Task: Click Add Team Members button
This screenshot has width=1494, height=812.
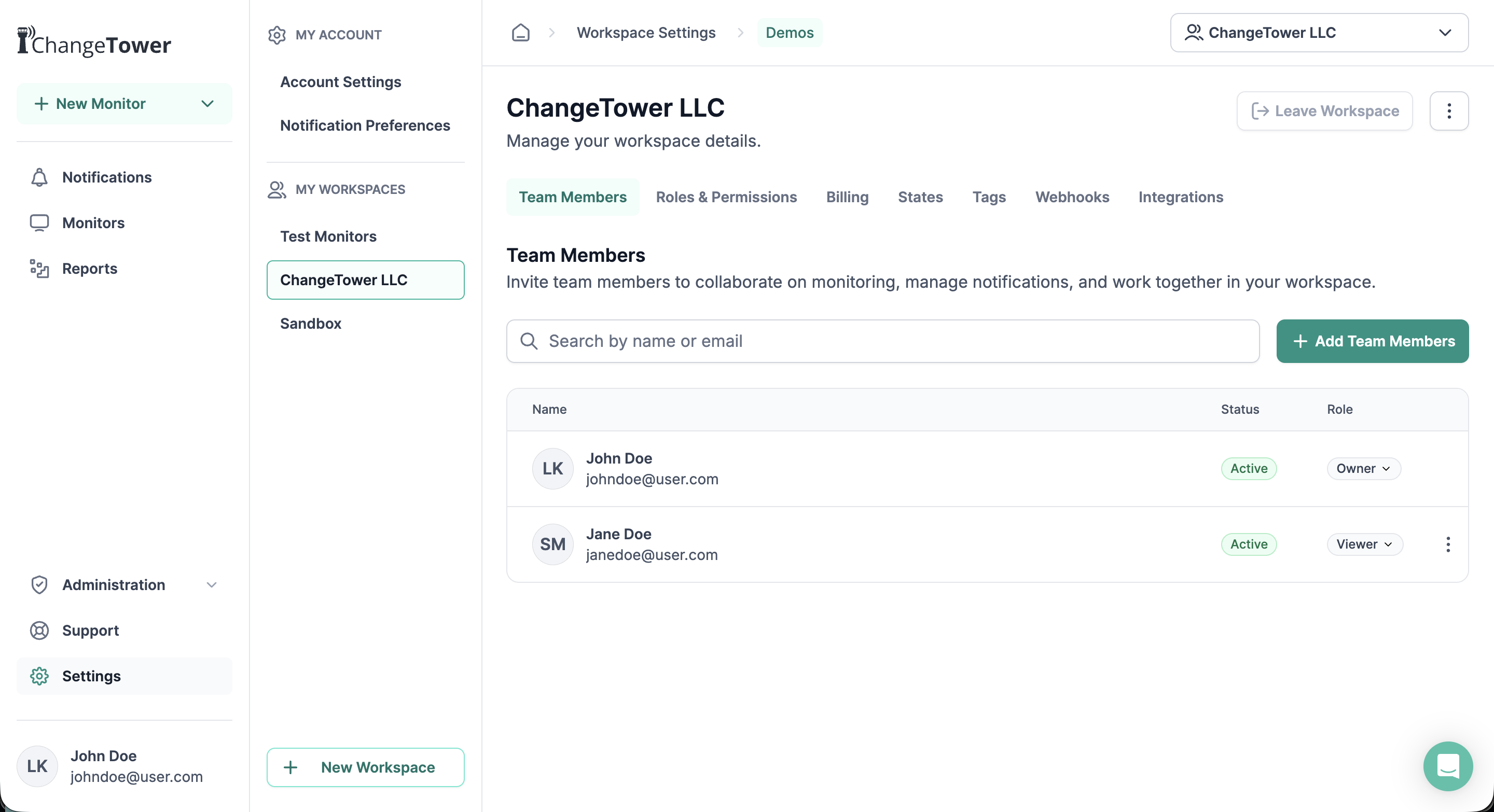Action: tap(1372, 341)
